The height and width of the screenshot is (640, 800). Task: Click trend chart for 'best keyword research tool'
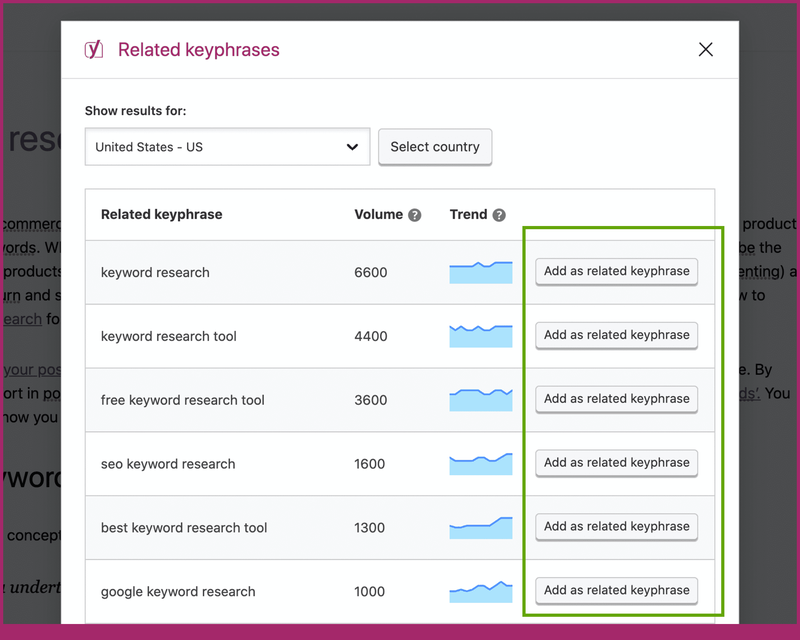(480, 527)
